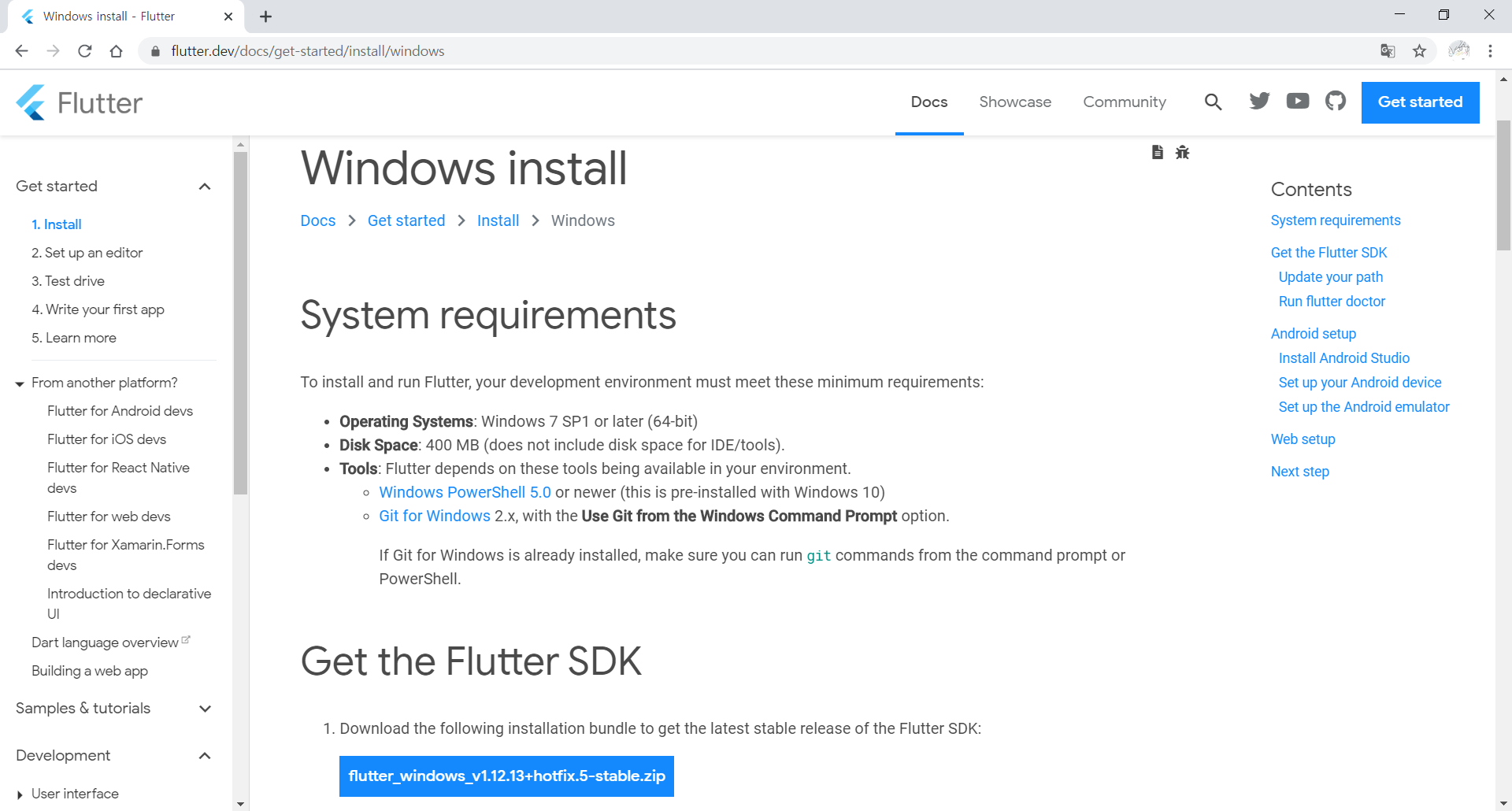1512x811 pixels.
Task: Jump to Install Android Studio in Contents
Action: (x=1343, y=358)
